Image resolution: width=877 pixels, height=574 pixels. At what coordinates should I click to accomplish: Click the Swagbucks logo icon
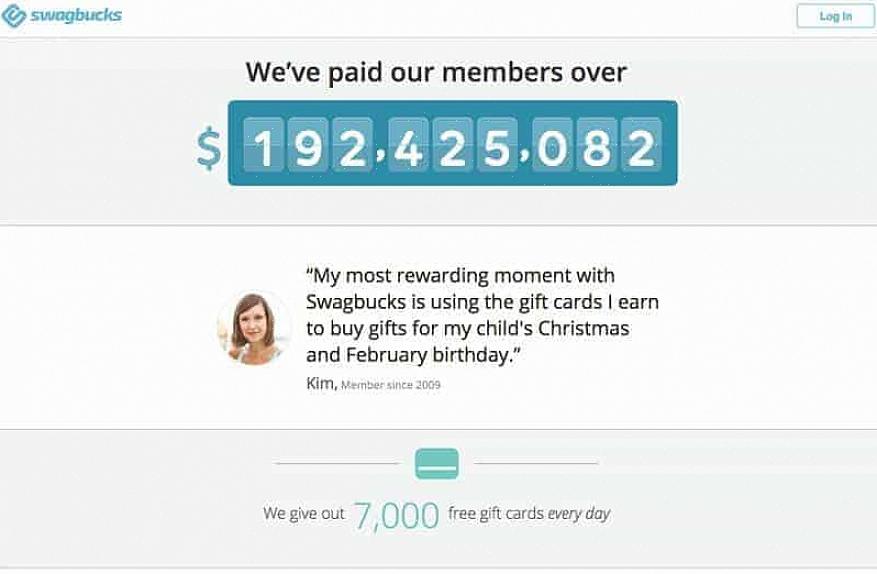click(14, 16)
